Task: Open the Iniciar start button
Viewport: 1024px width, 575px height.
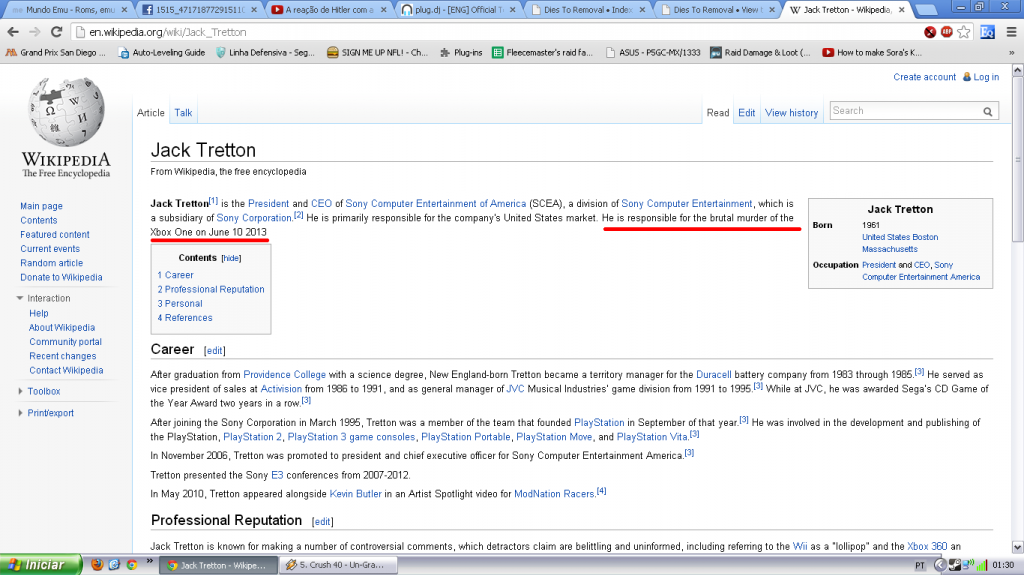Action: point(40,565)
